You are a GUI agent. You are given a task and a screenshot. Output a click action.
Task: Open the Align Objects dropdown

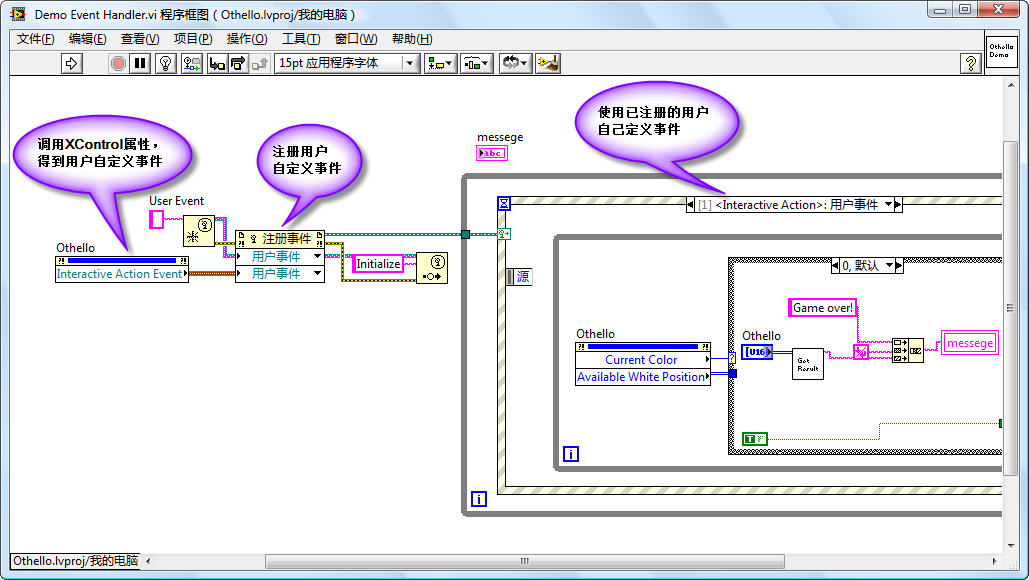[x=440, y=63]
